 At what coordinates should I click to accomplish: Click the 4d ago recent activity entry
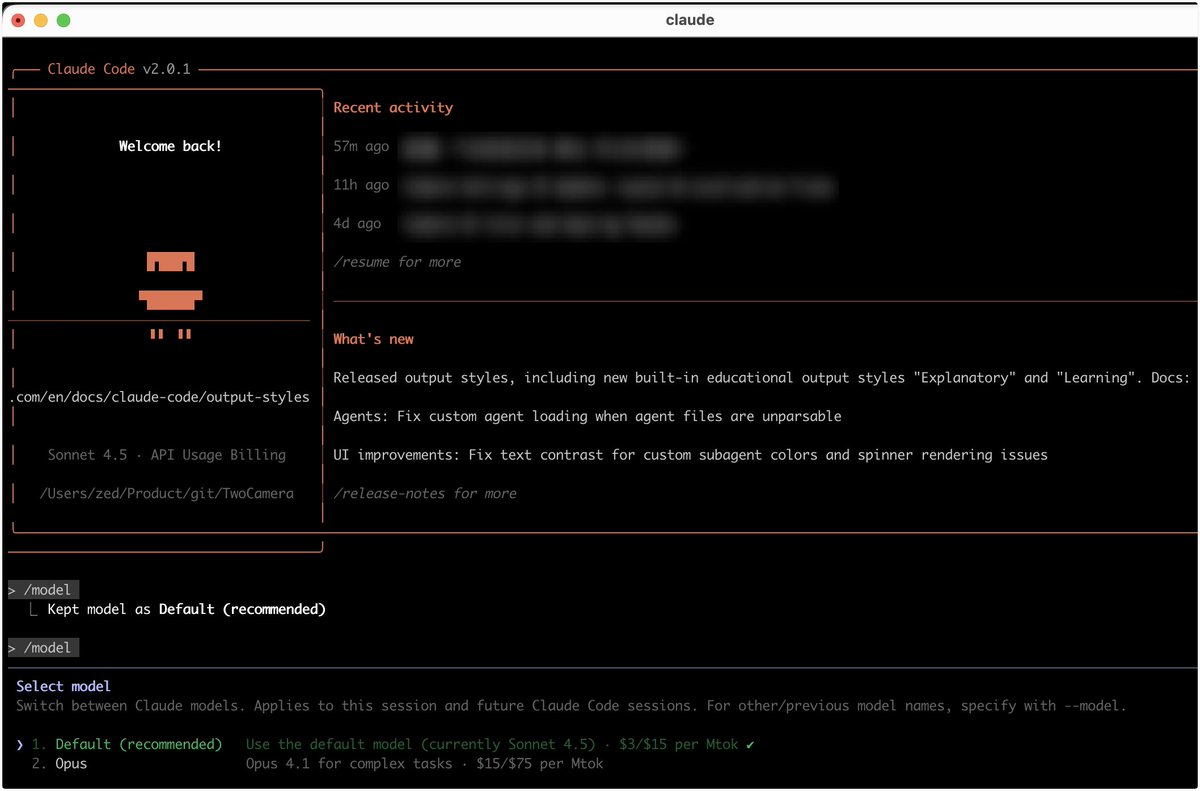[505, 224]
